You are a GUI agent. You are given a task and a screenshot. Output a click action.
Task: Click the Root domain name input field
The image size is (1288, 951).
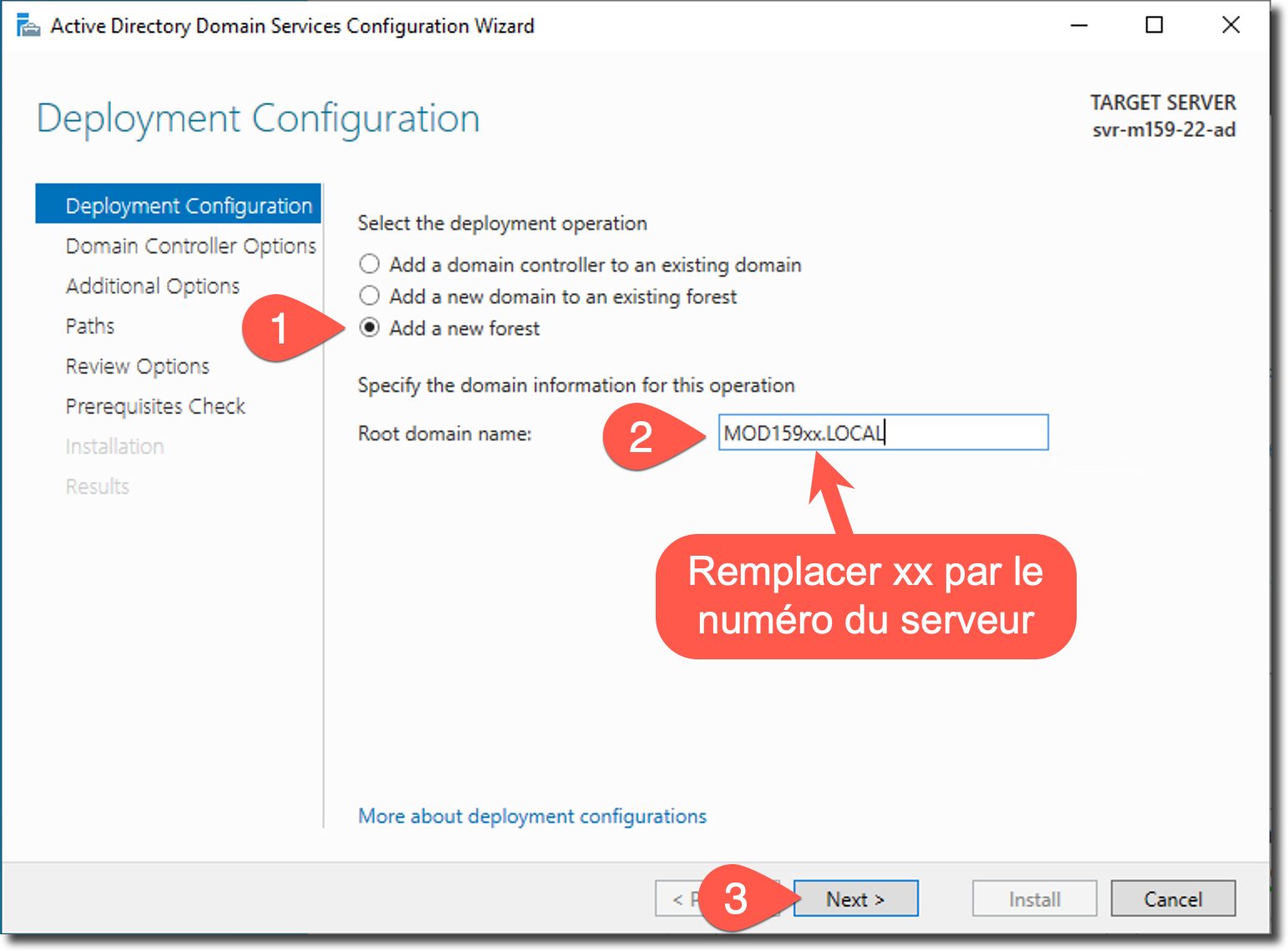(883, 433)
